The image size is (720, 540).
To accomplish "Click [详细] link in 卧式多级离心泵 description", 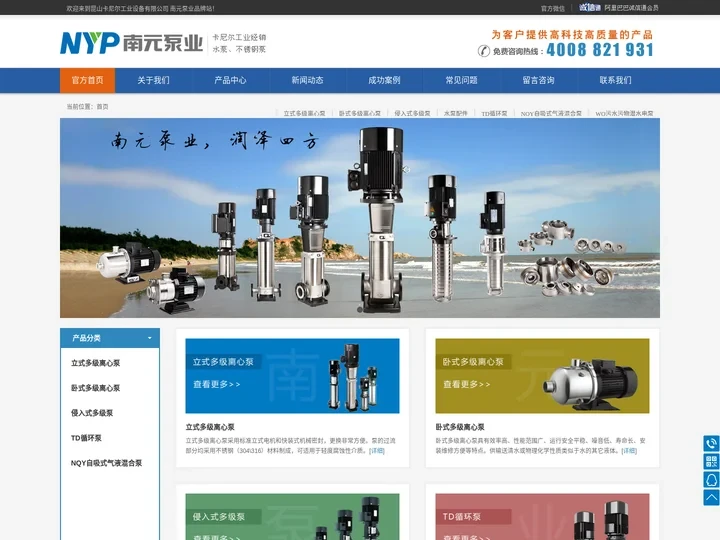I will 629,451.
